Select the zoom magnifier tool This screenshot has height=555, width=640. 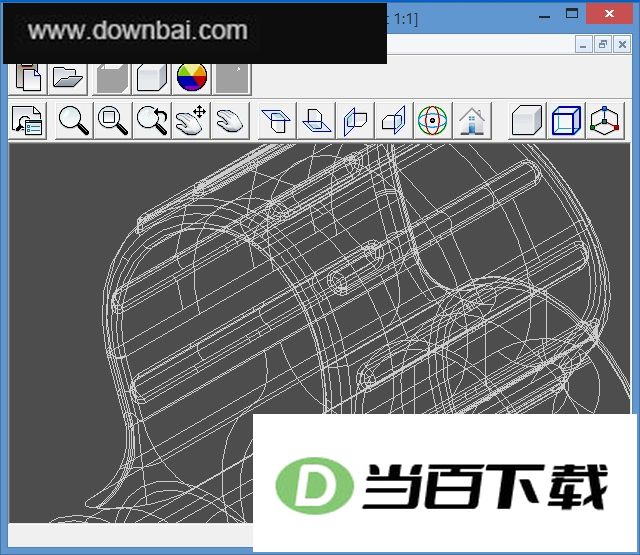pyautogui.click(x=73, y=121)
